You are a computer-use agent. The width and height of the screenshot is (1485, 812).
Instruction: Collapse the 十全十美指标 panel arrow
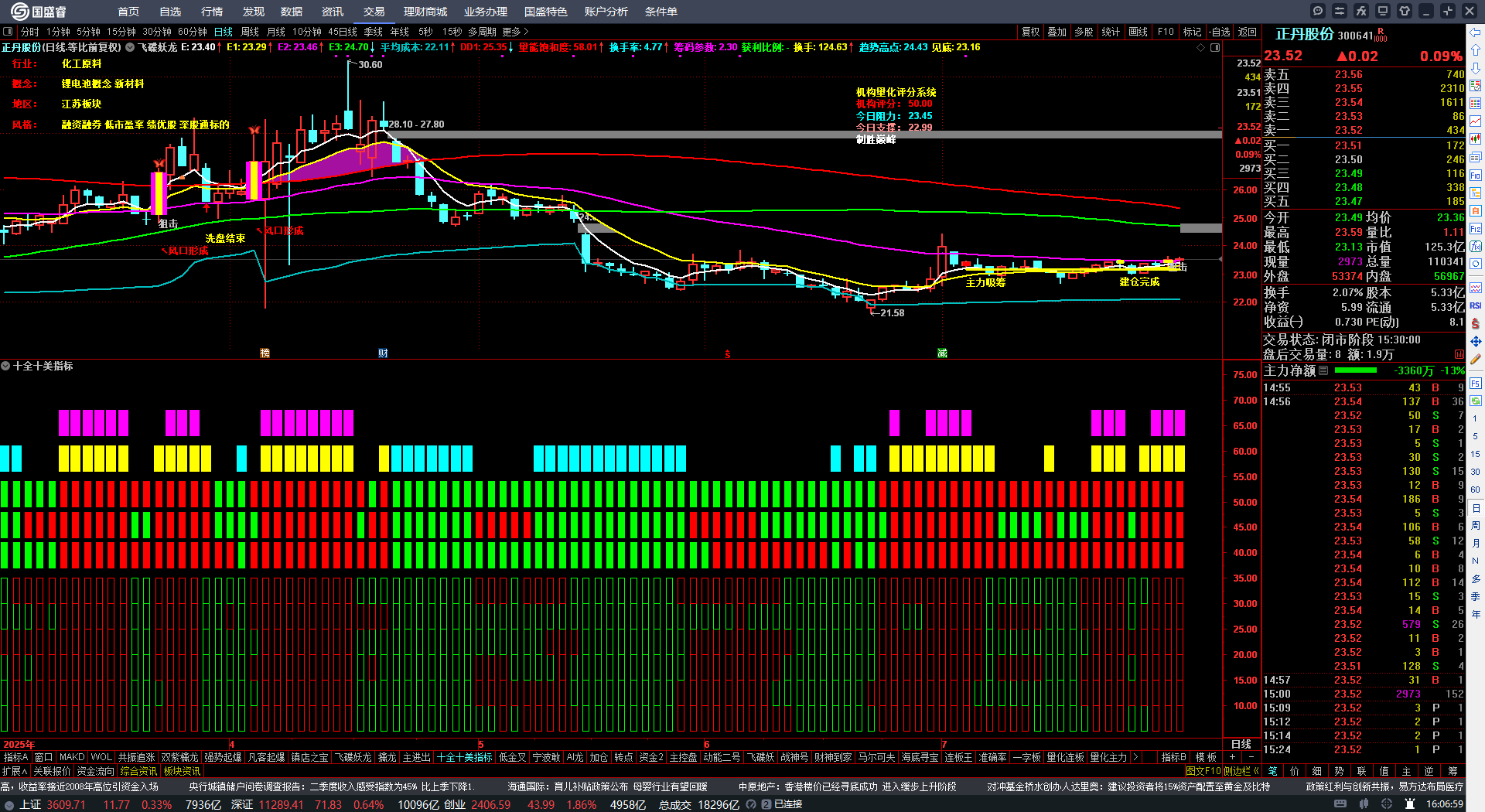point(5,366)
